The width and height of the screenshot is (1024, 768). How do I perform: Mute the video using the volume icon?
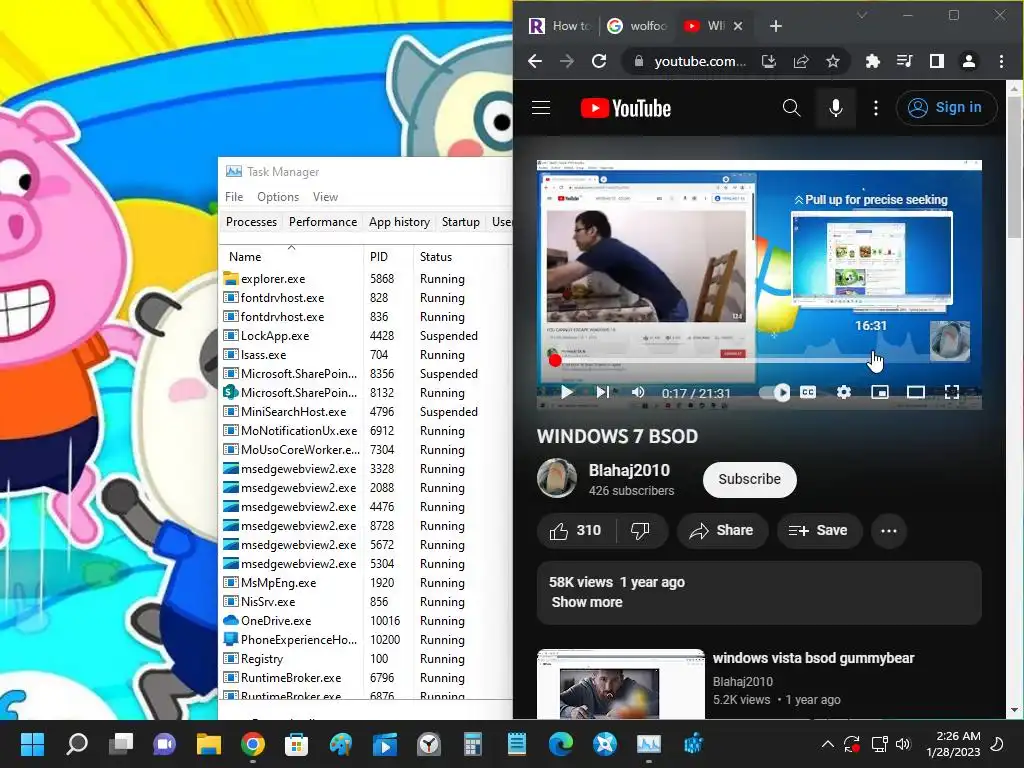click(x=638, y=392)
